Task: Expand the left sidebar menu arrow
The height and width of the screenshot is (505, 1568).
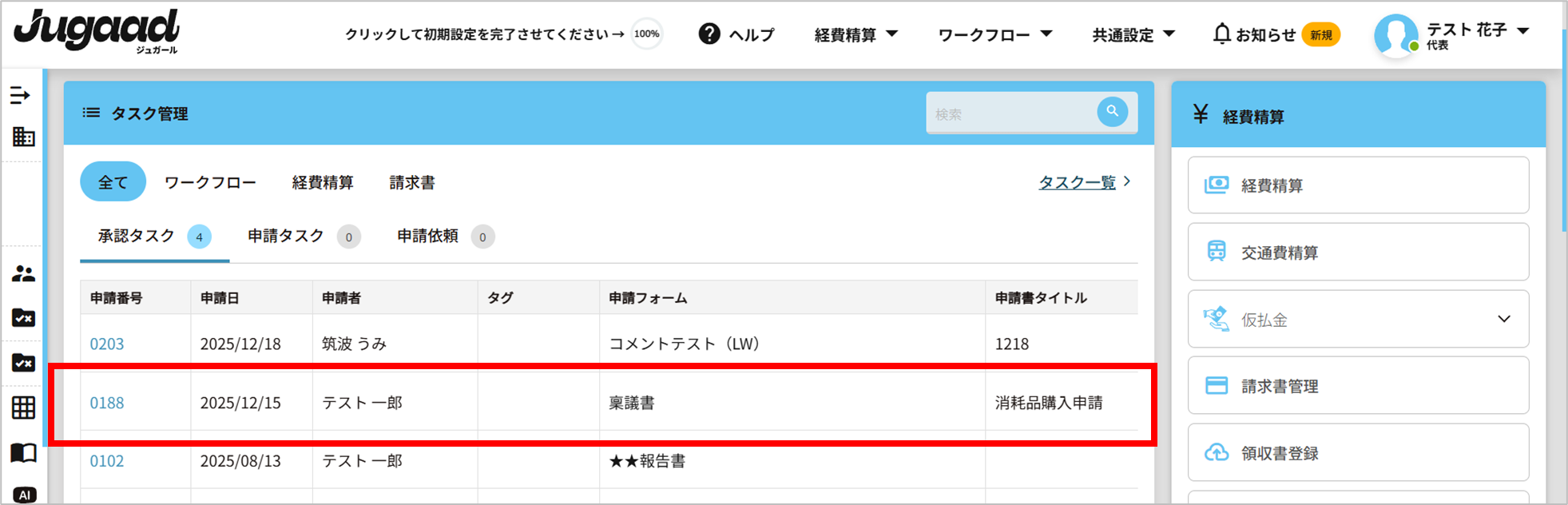Action: (21, 95)
